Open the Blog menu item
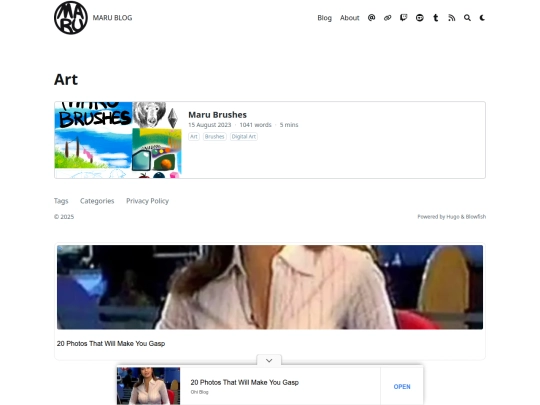The height and width of the screenshot is (405, 540). point(324,18)
